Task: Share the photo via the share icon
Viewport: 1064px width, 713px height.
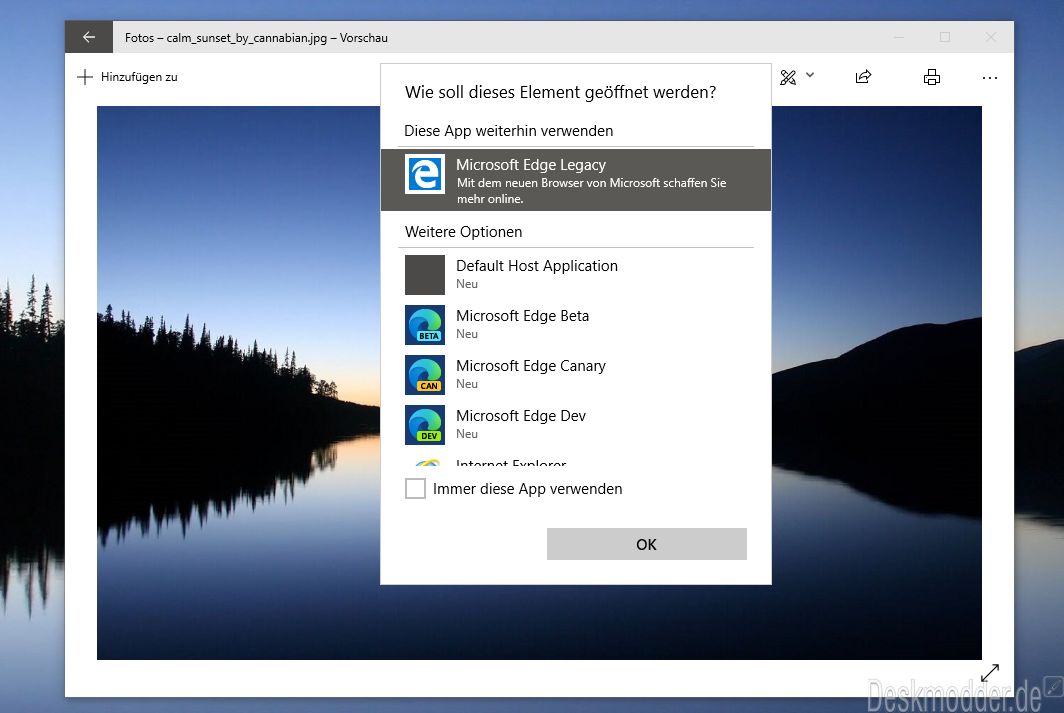Action: [x=863, y=77]
